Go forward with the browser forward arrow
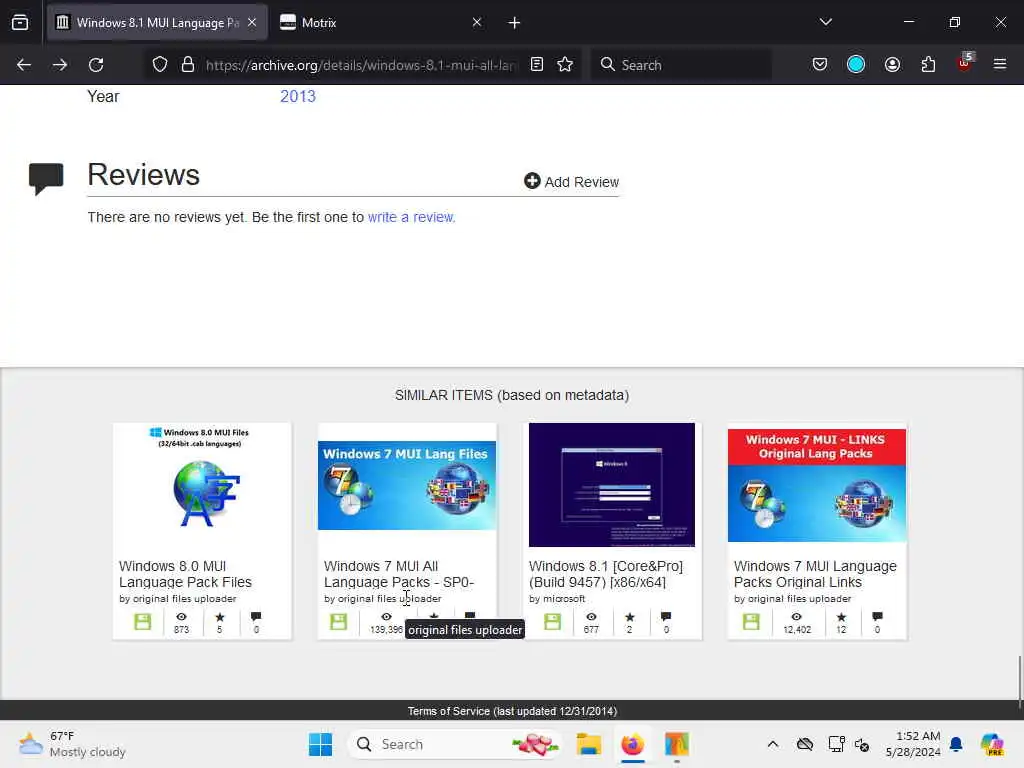 [x=60, y=65]
